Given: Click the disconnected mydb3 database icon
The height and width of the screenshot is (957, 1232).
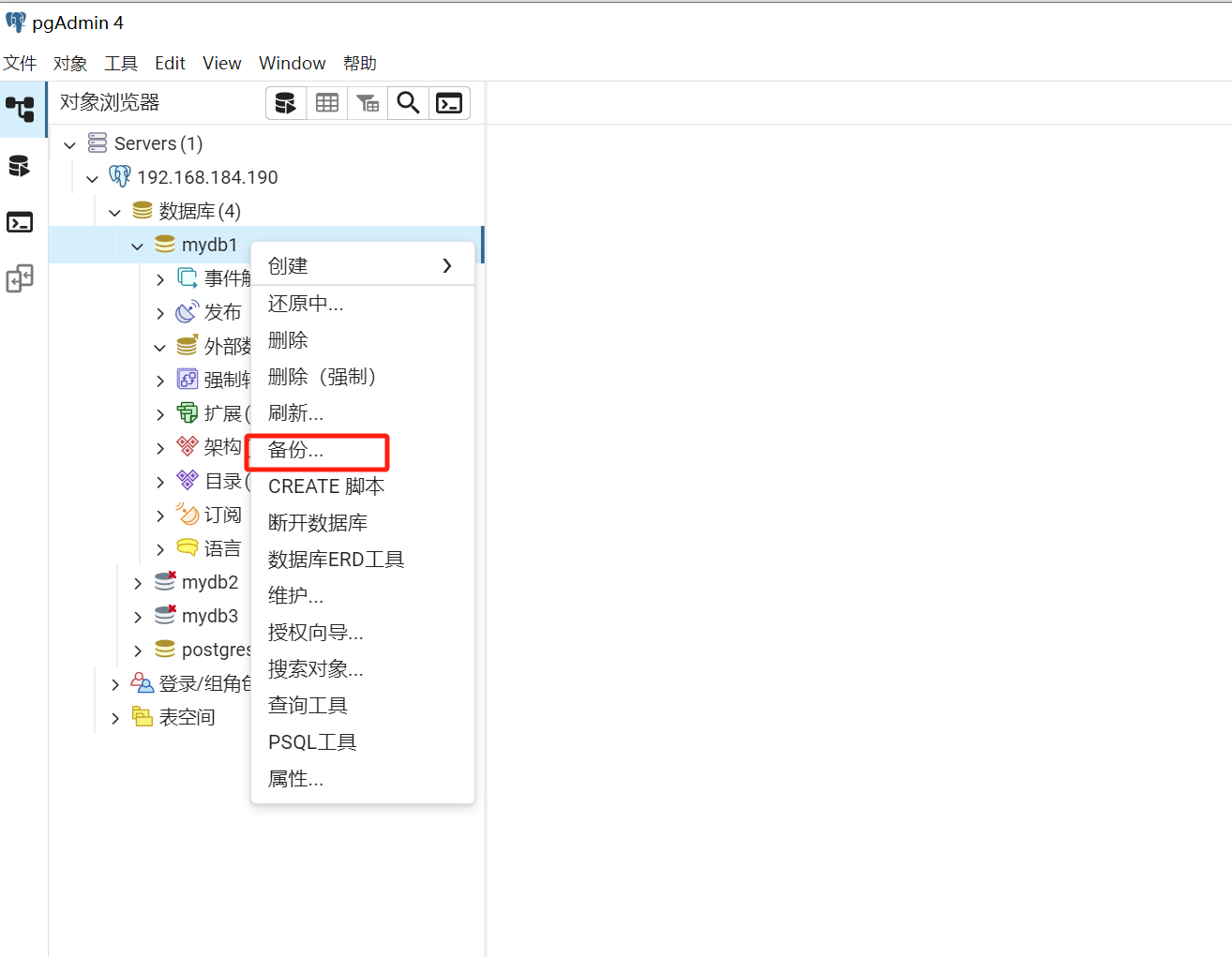Looking at the screenshot, I should (x=165, y=616).
